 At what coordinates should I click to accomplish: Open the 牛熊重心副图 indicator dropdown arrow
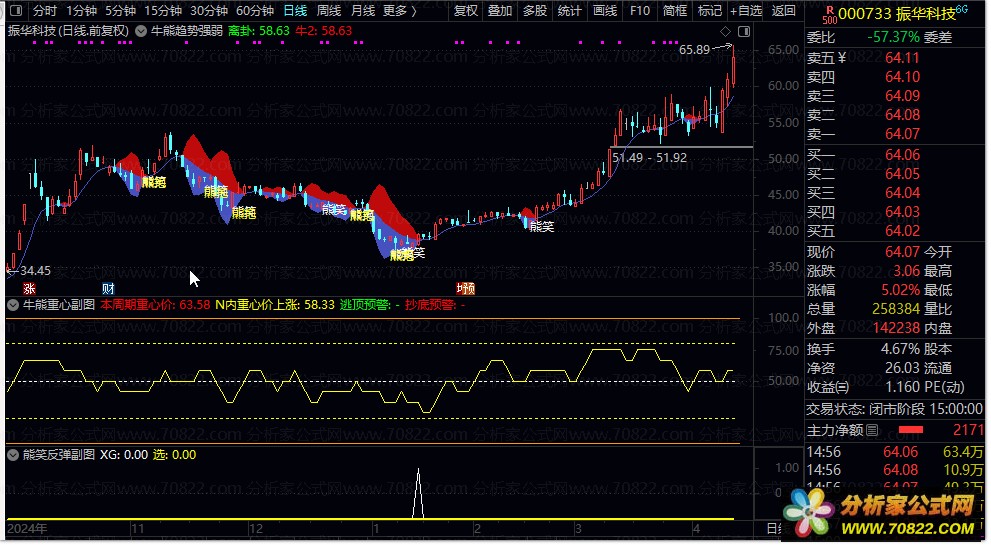click(13, 304)
